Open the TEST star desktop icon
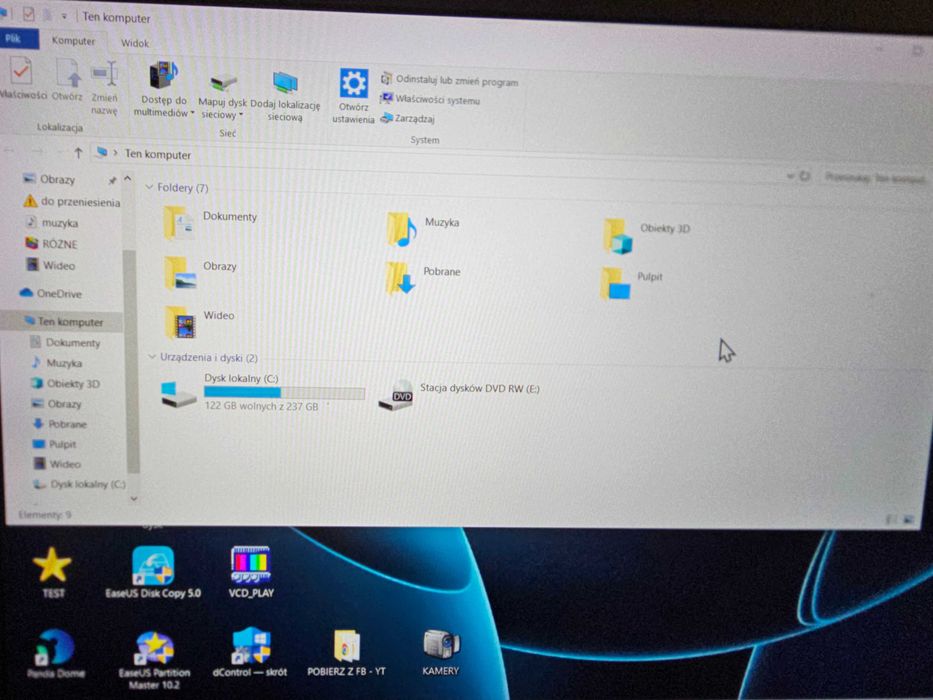Screen dimensions: 933x700 point(52,572)
